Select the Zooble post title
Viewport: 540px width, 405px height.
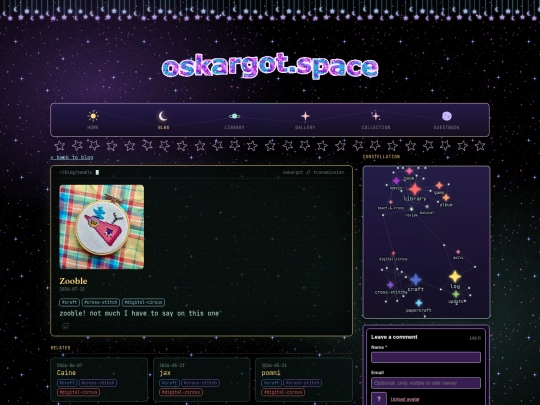coord(73,281)
